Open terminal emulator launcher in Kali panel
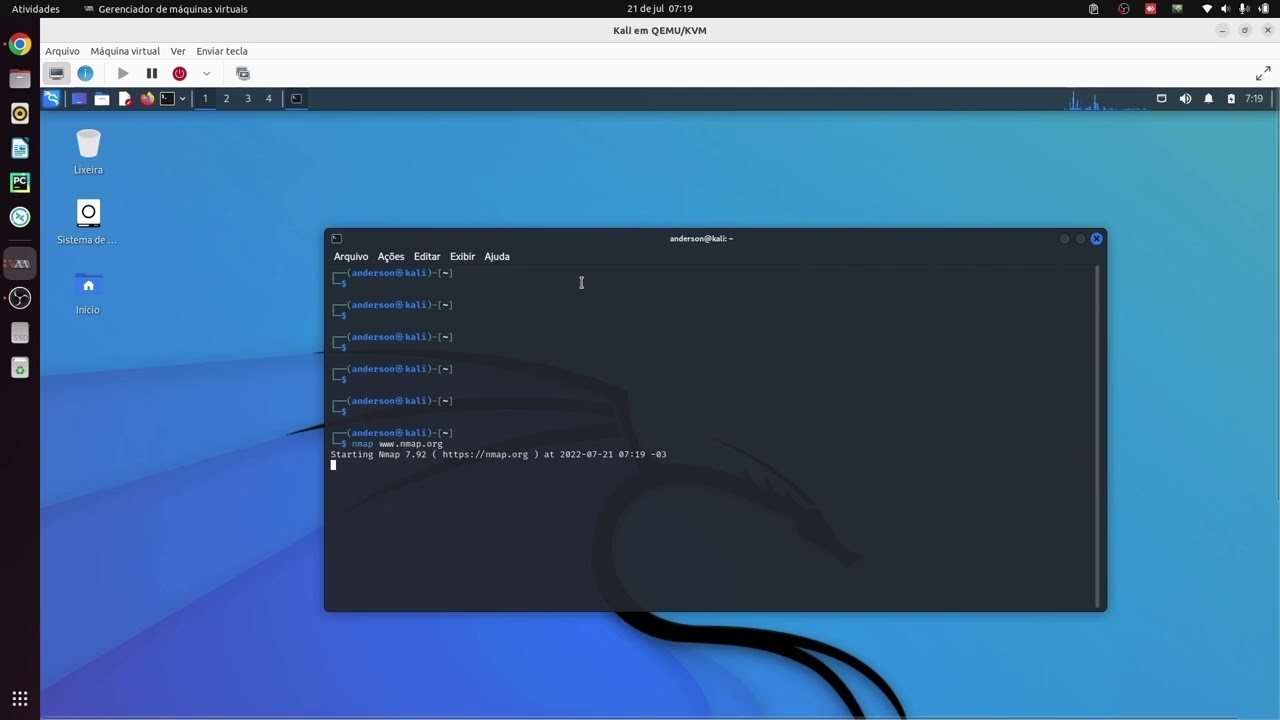 click(x=168, y=99)
